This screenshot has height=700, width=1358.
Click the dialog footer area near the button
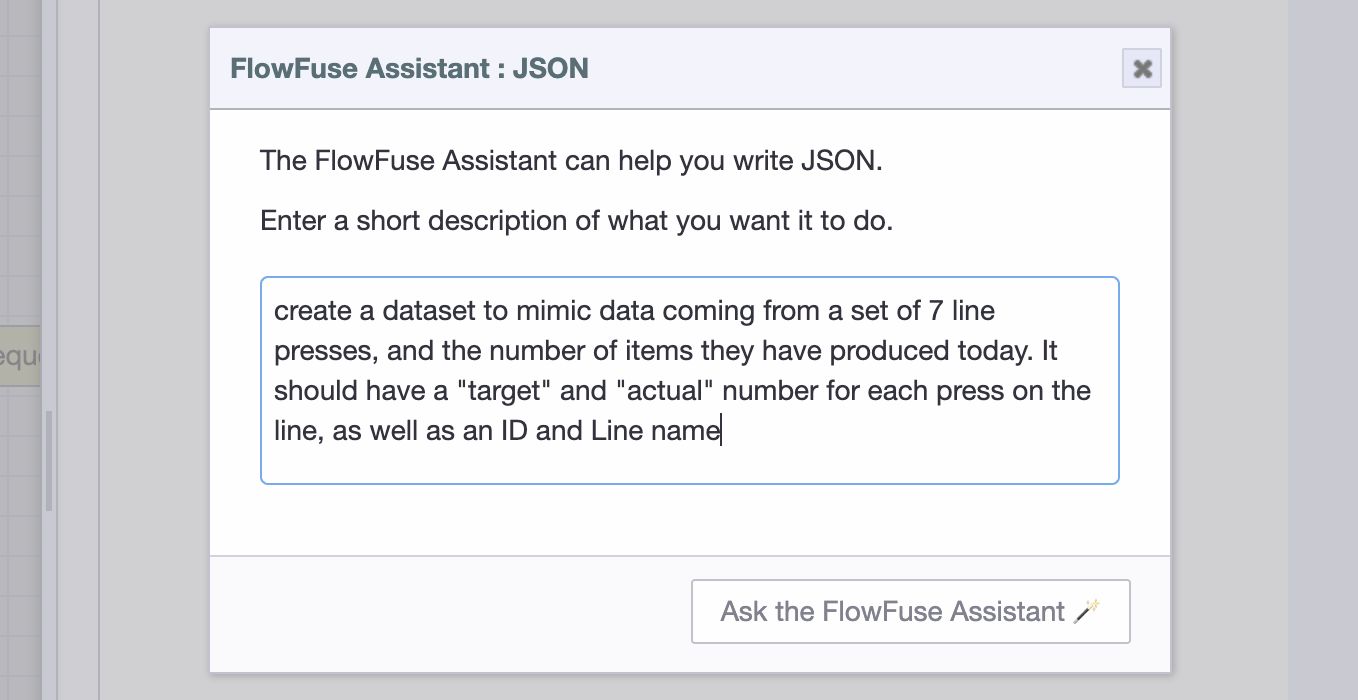[x=450, y=612]
